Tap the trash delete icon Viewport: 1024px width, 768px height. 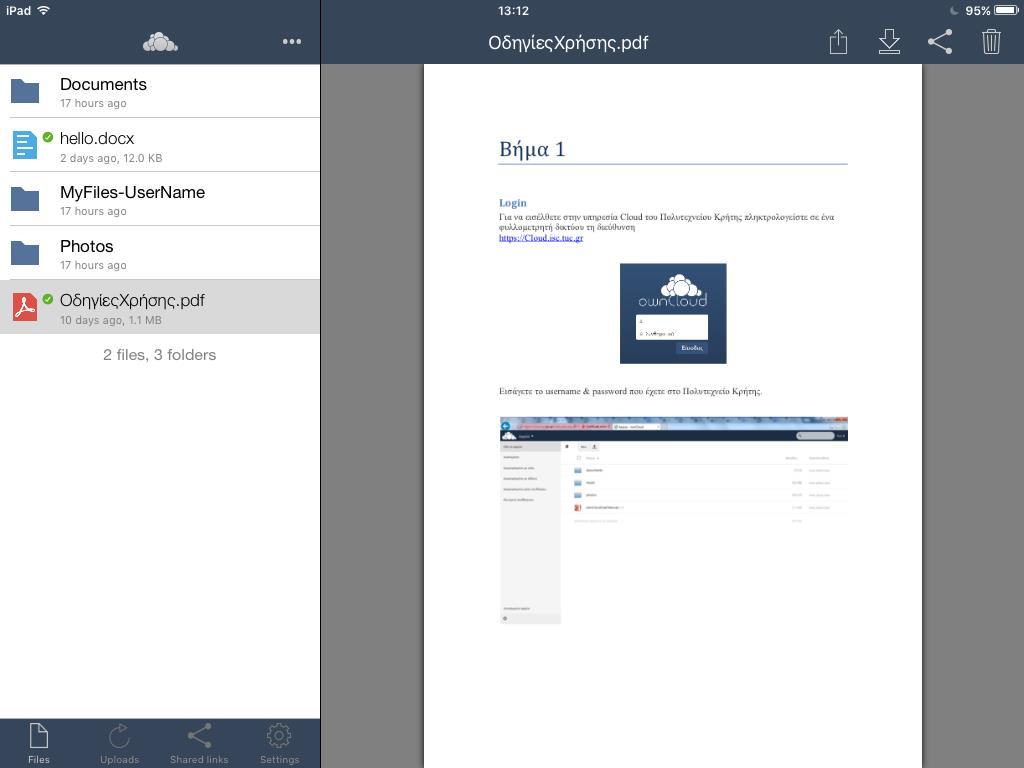pos(991,42)
